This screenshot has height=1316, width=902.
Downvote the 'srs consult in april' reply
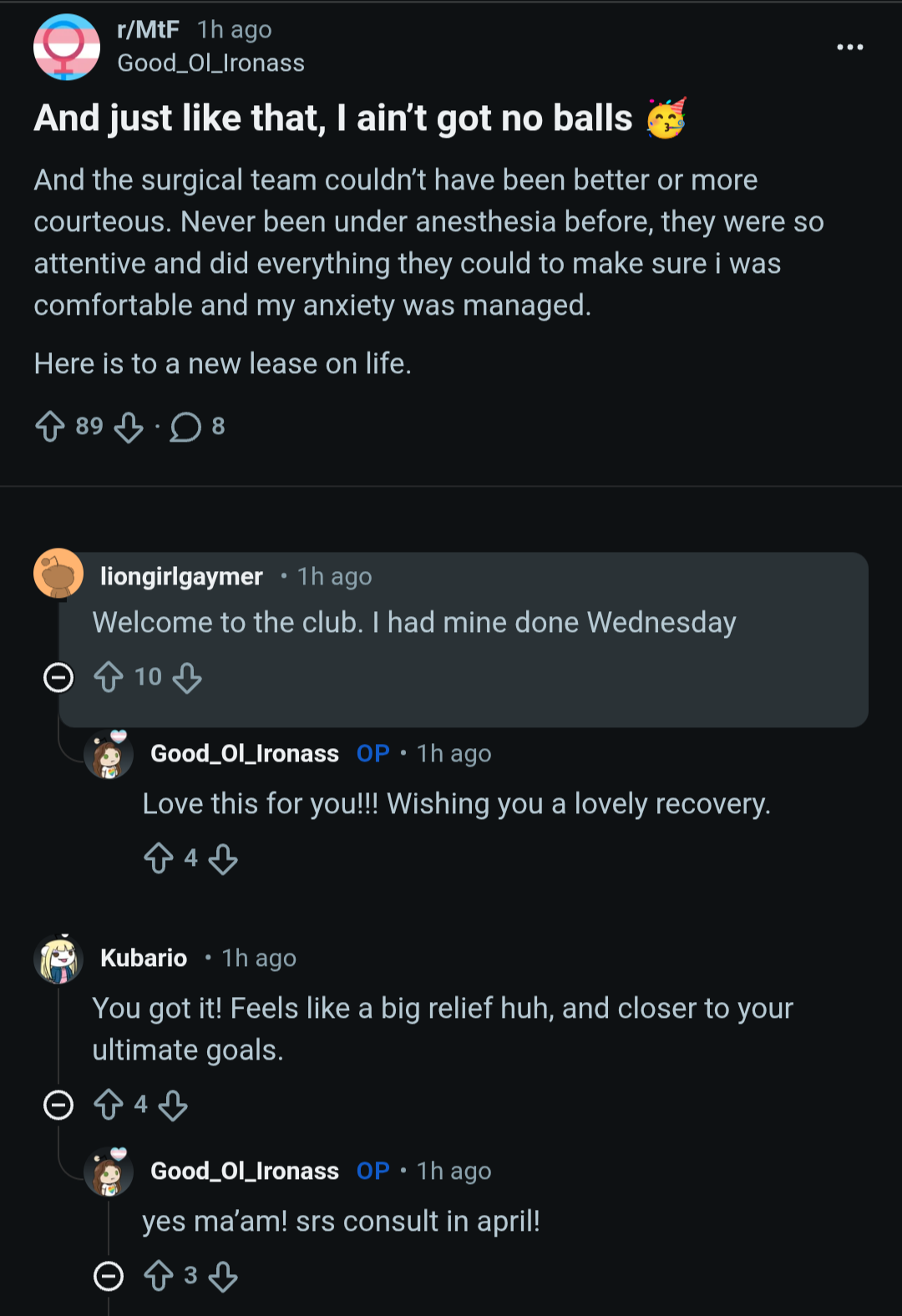click(223, 1277)
